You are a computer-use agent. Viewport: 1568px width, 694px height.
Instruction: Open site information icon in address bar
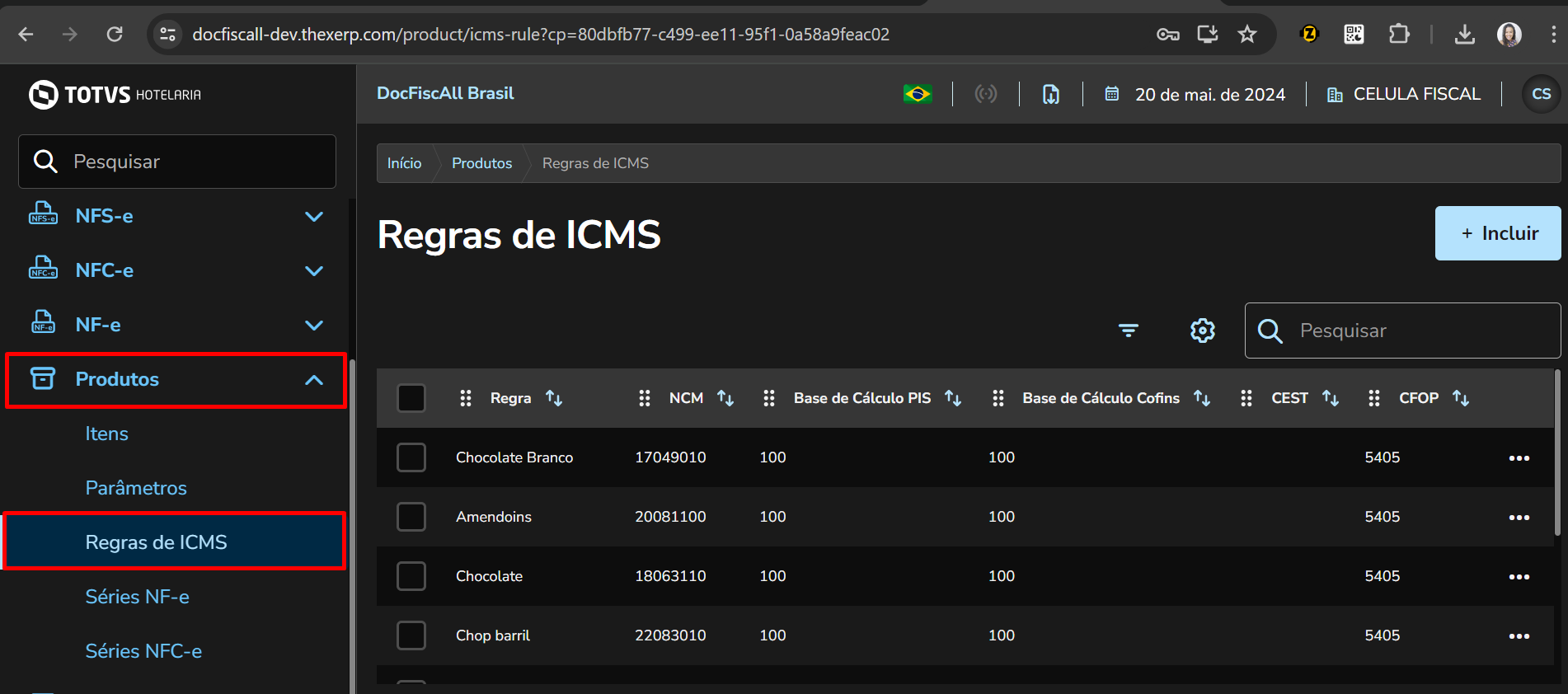click(167, 34)
